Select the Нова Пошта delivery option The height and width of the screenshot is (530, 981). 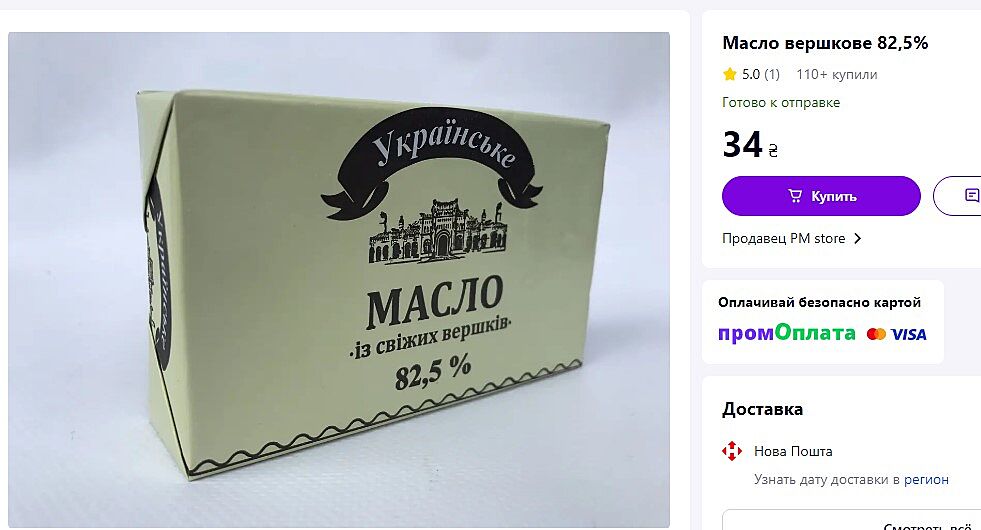click(x=793, y=451)
